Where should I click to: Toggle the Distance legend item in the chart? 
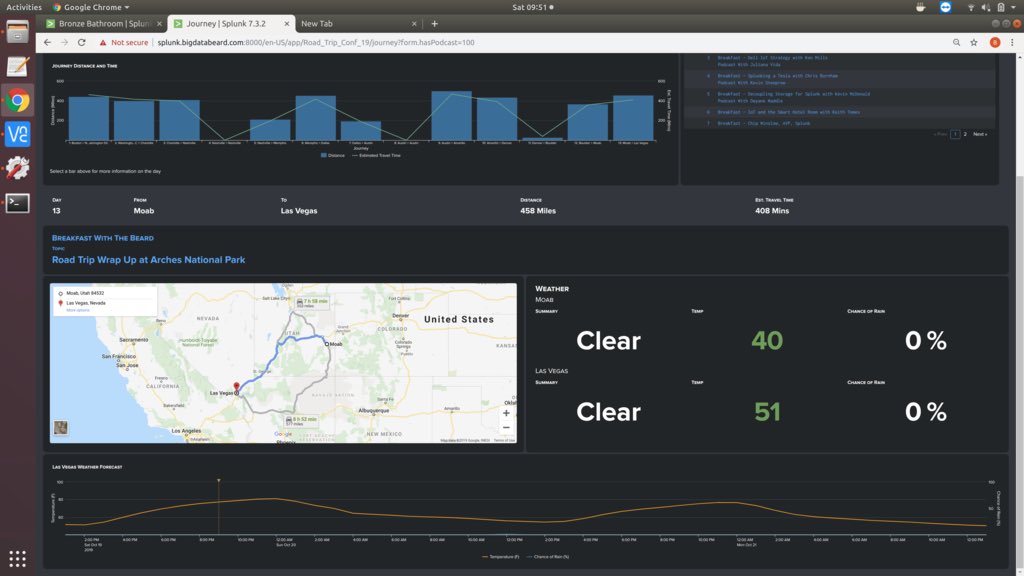[x=332, y=155]
